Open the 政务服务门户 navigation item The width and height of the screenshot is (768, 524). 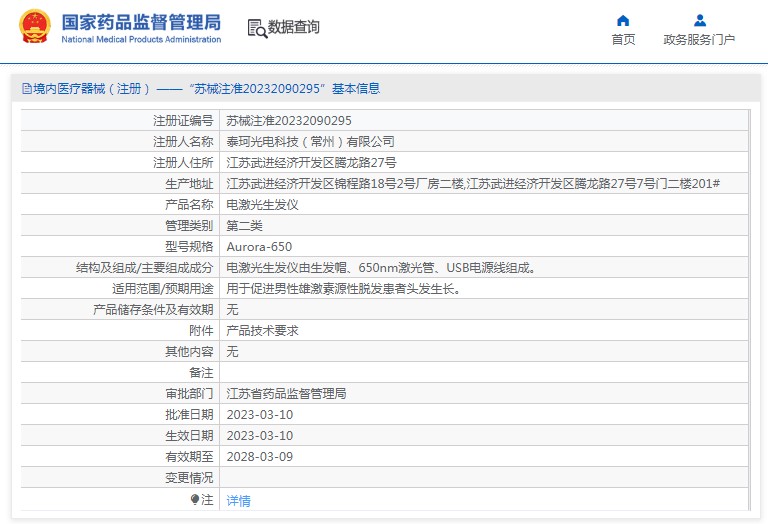[699, 40]
